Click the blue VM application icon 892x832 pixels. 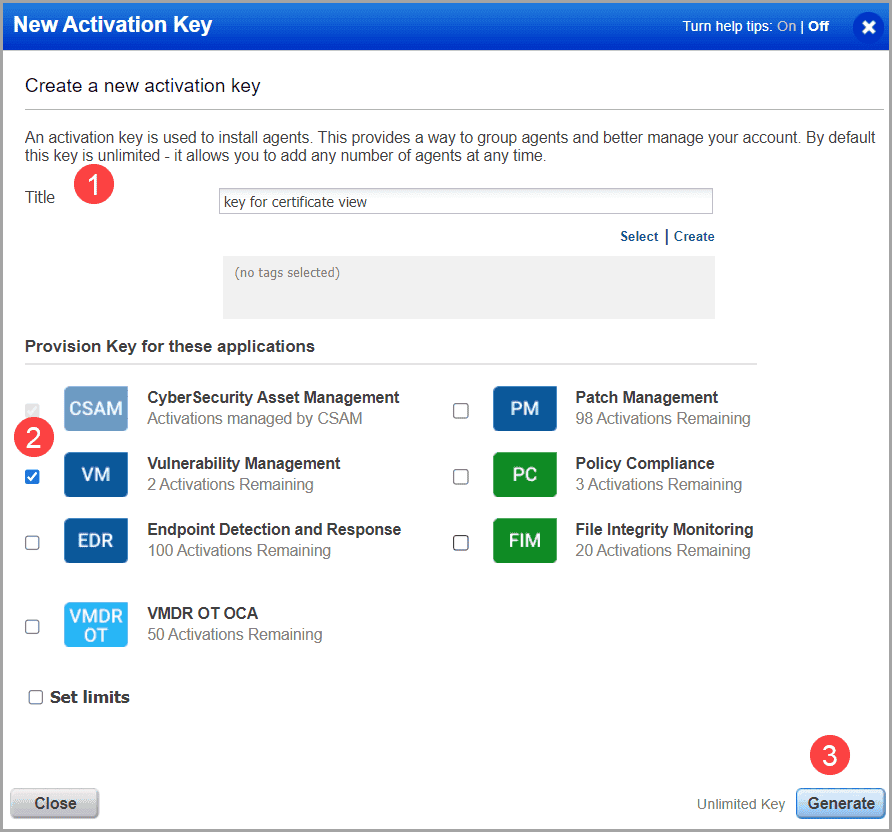(x=95, y=474)
